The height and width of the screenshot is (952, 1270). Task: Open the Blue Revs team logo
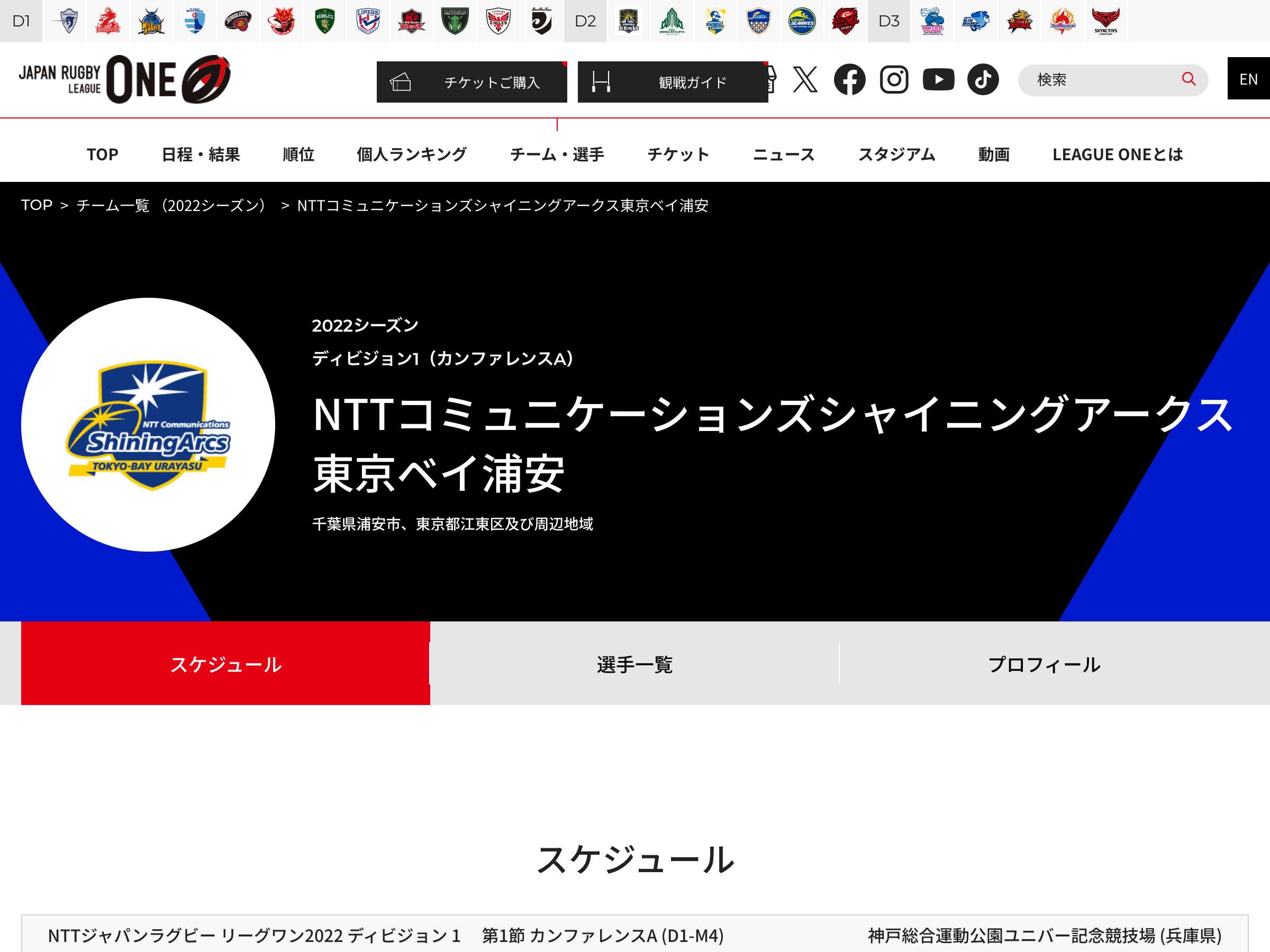(195, 21)
